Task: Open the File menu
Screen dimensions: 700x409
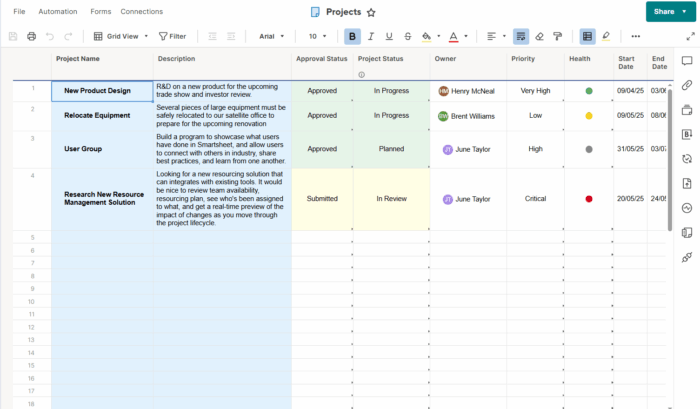Action: tap(19, 12)
